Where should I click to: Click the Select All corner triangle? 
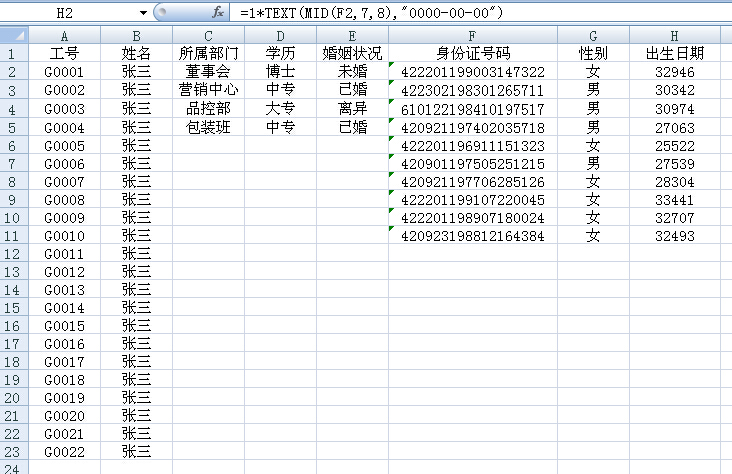click(x=14, y=35)
